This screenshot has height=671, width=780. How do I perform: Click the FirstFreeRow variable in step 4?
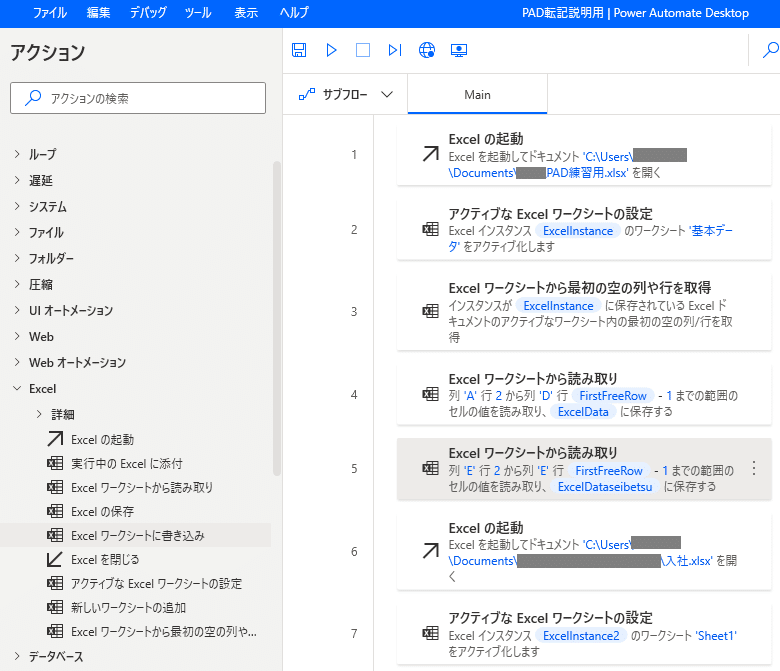click(613, 396)
